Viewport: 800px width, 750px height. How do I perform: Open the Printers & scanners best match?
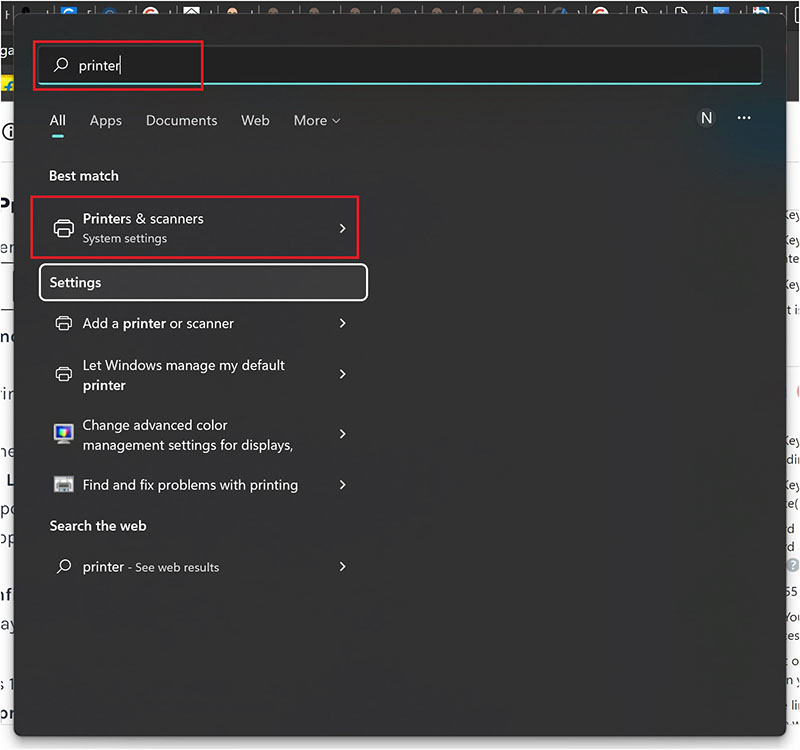click(180, 227)
